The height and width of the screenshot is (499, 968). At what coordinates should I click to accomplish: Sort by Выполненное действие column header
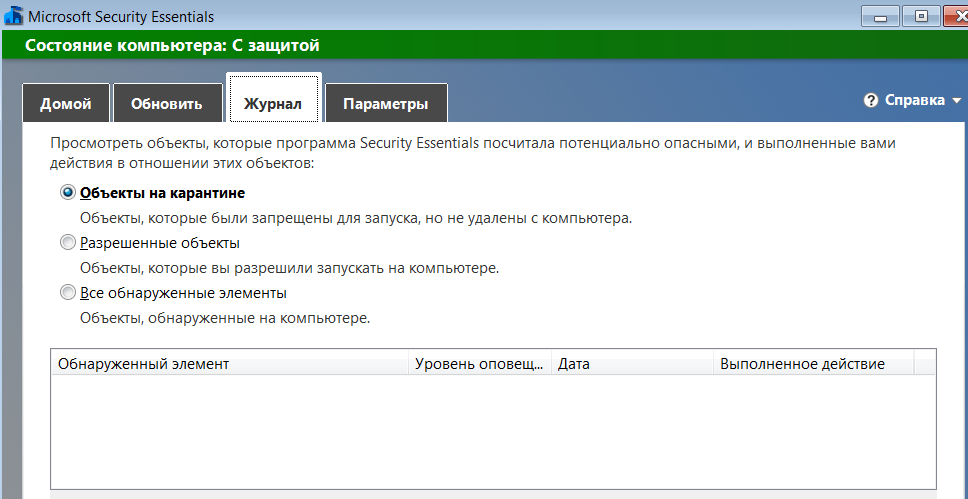tap(814, 364)
